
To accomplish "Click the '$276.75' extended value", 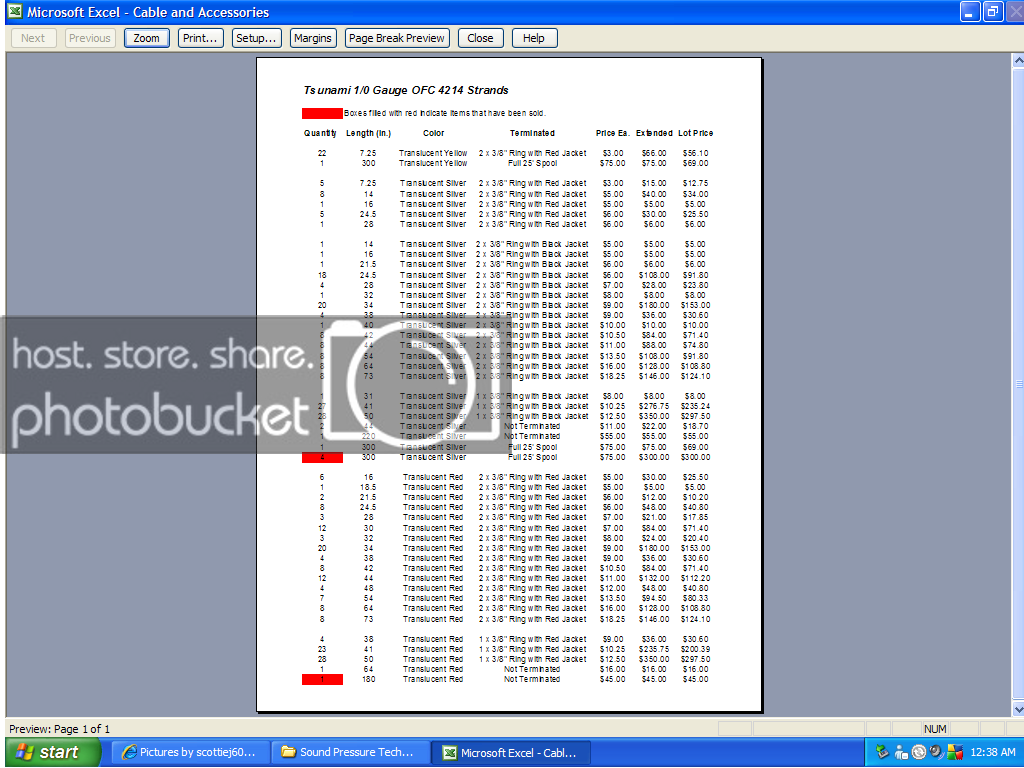I will pos(654,406).
